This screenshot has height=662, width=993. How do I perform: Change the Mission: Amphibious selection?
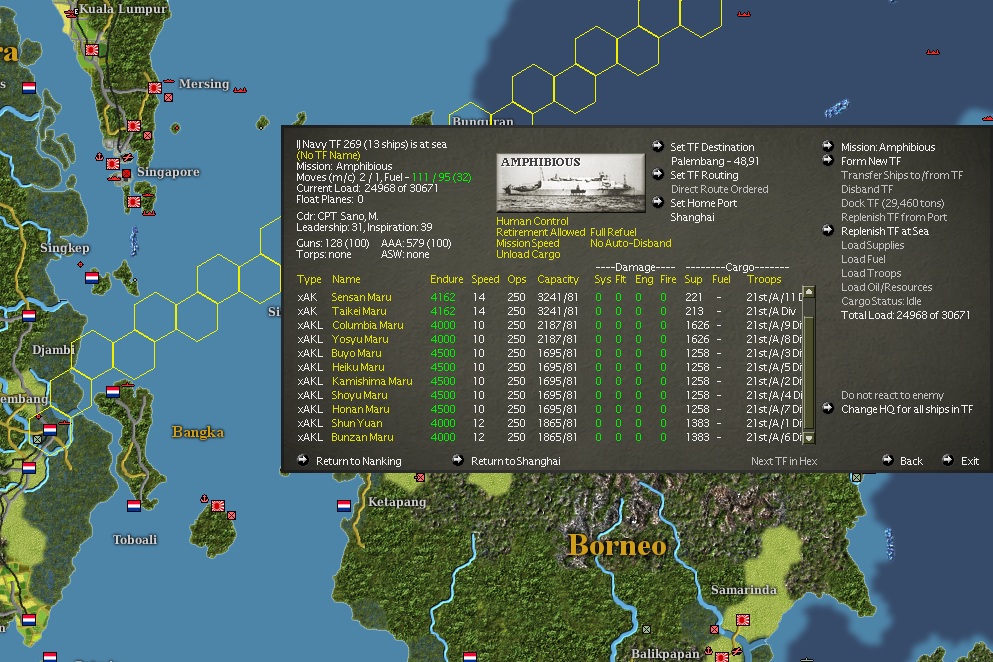(x=887, y=147)
